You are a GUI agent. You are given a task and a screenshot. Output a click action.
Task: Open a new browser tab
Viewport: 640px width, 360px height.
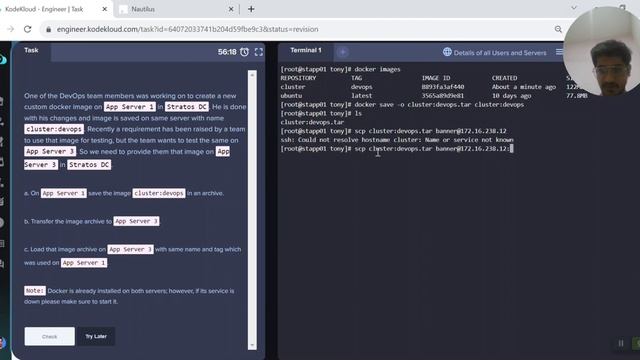click(x=251, y=9)
